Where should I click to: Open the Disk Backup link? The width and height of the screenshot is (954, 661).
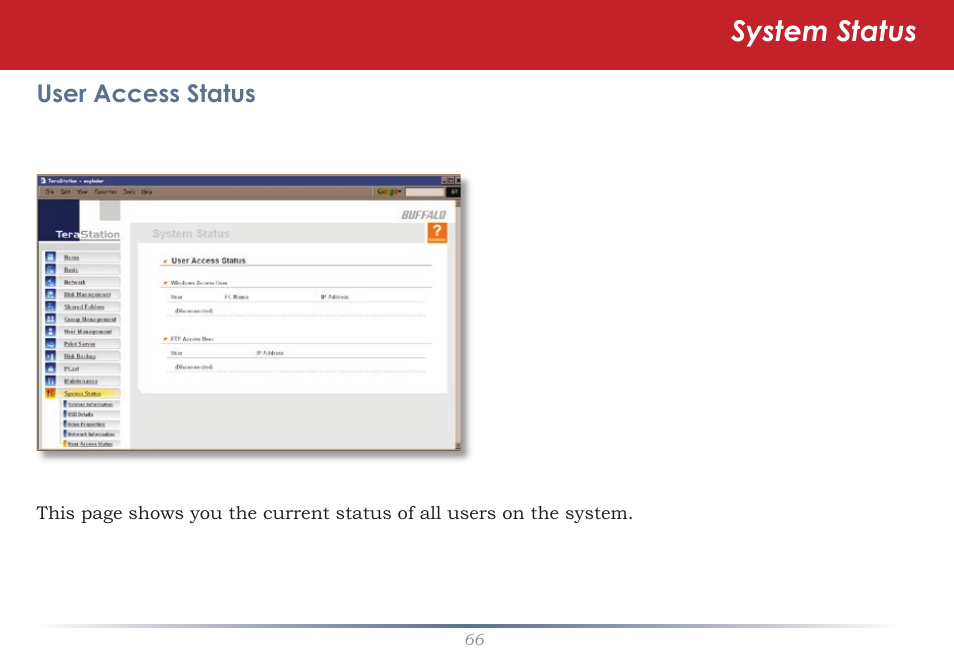80,356
